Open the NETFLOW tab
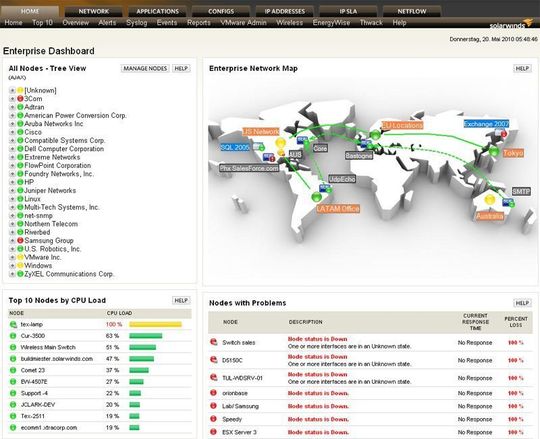Image resolution: width=540 pixels, height=439 pixels. (412, 11)
